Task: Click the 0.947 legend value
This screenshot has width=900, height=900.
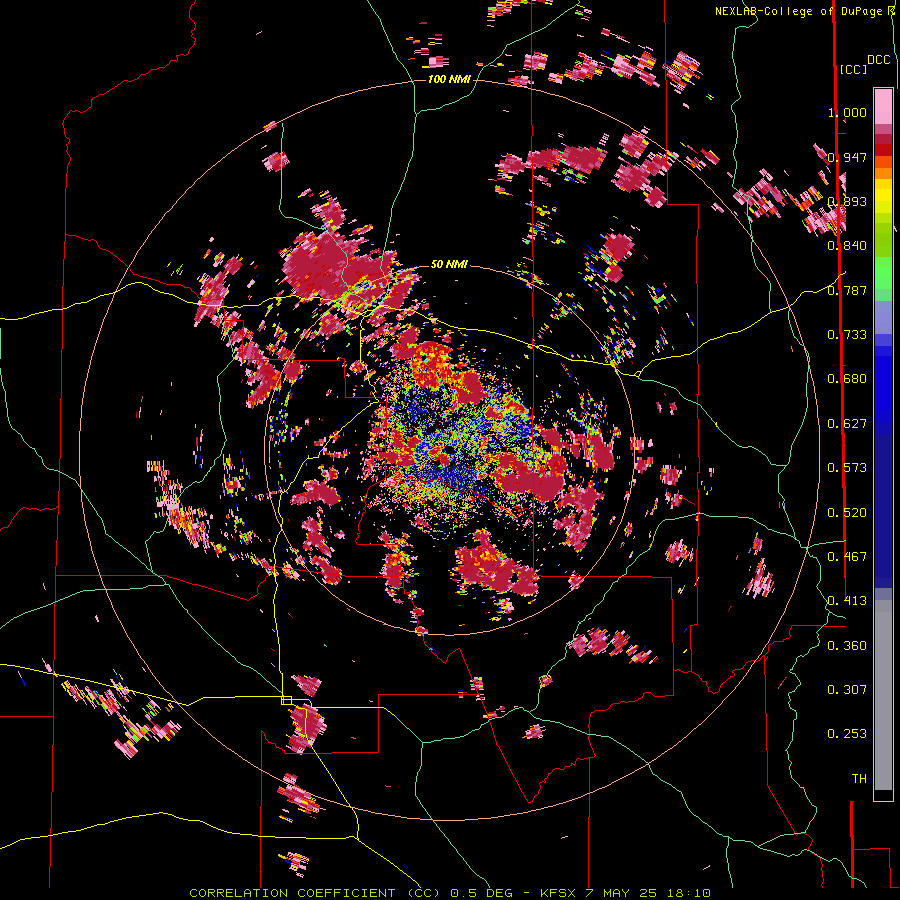Action: 847,157
